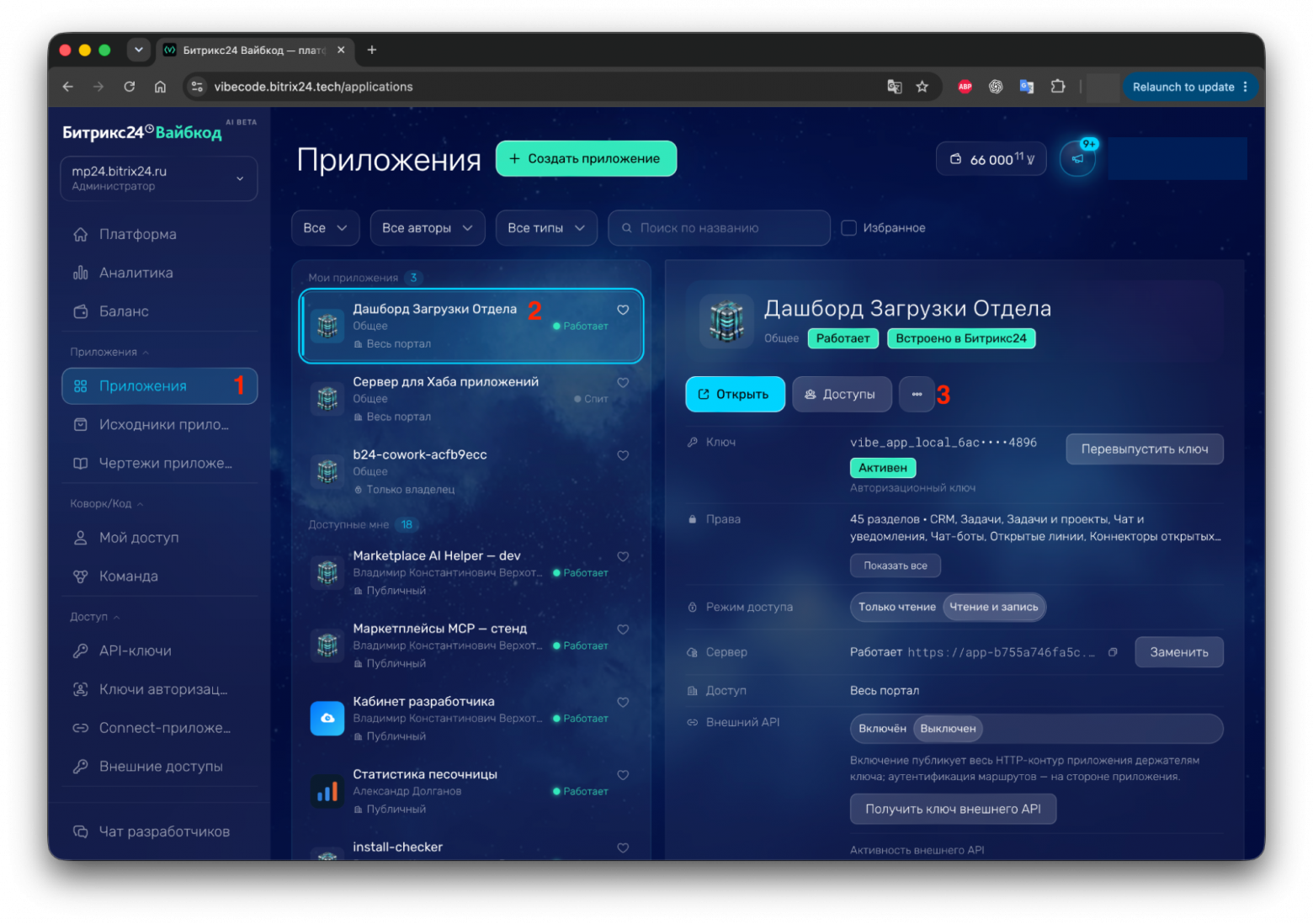Expand the mp24.bitrix24.ru portal selector

159,178
